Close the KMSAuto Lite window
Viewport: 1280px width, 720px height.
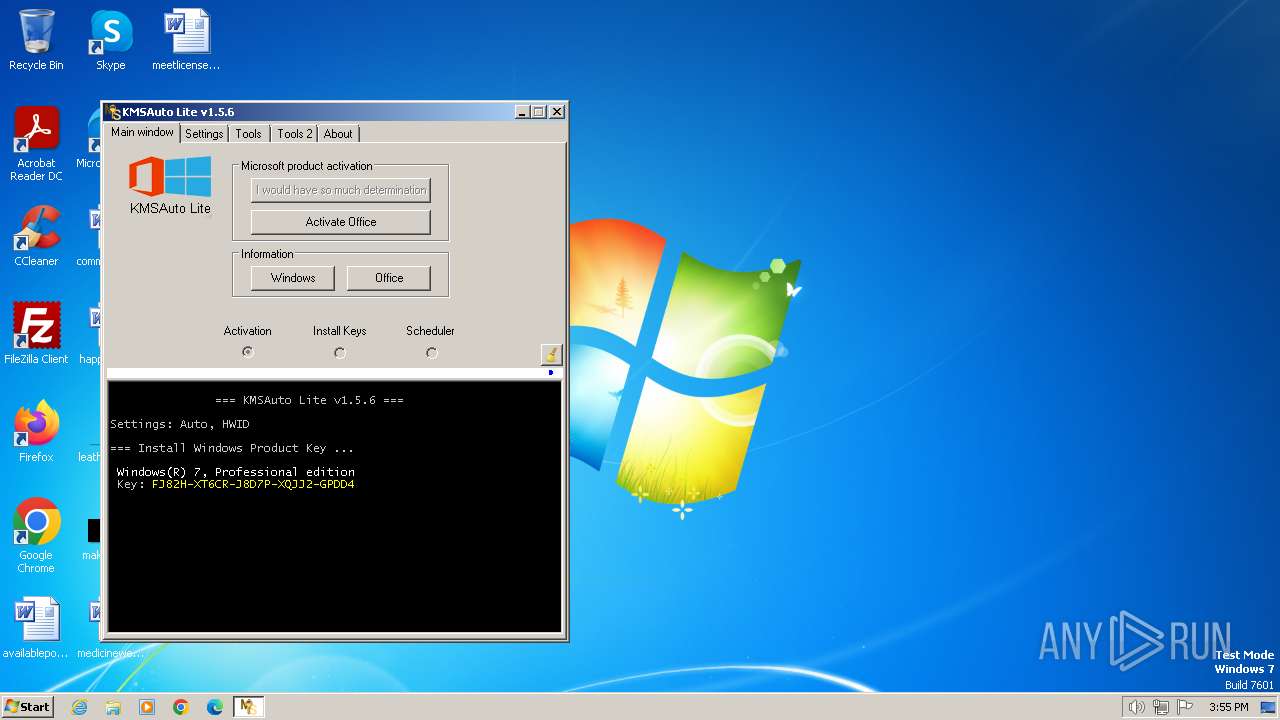click(557, 112)
